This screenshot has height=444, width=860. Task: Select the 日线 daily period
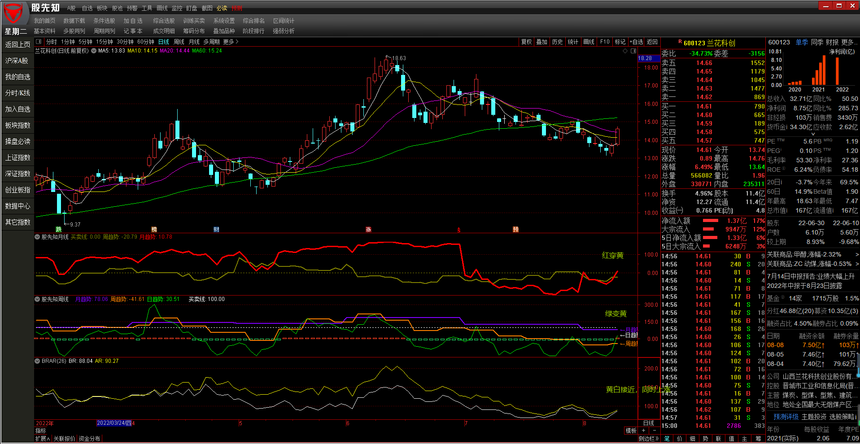click(163, 42)
